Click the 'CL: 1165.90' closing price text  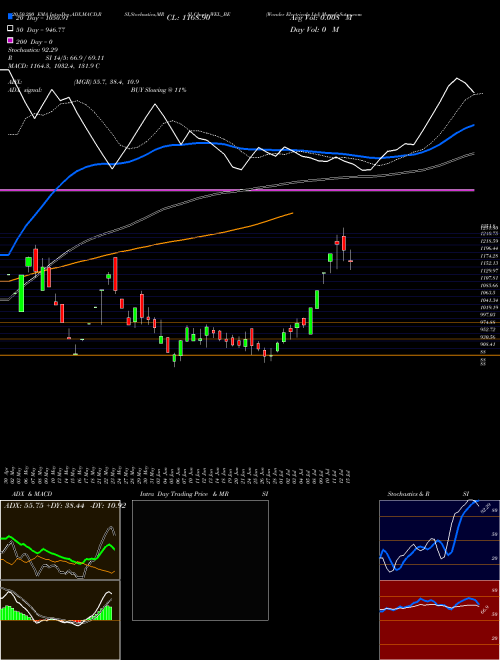click(188, 18)
